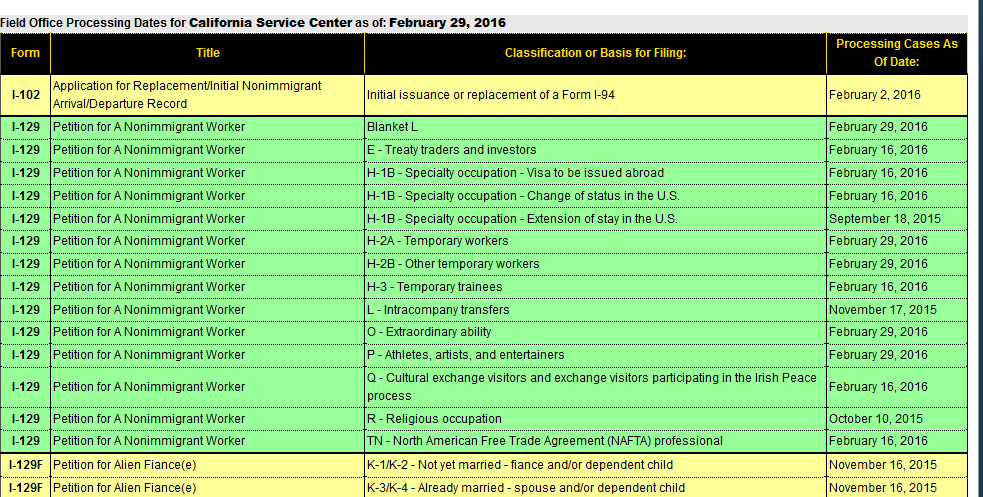
Task: Click Initial issuance or replacement of a Form I-94
Action: (595, 95)
